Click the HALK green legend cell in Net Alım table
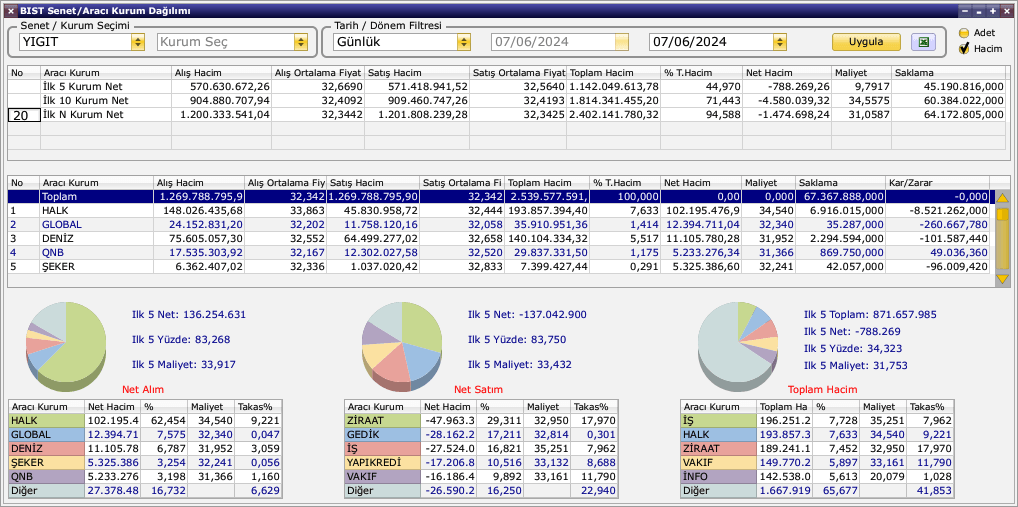 (47, 420)
